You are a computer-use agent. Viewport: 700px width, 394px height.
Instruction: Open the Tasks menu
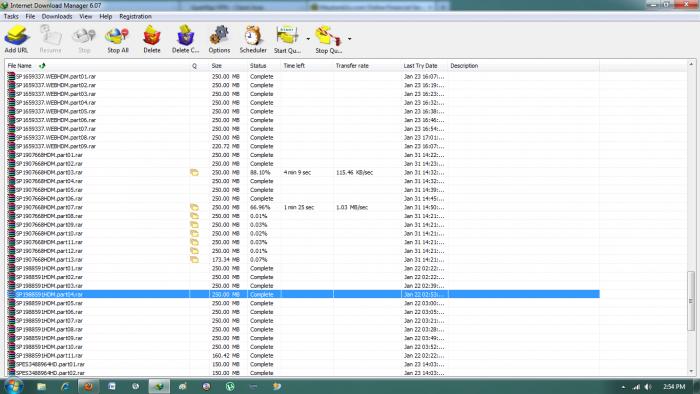[11, 17]
